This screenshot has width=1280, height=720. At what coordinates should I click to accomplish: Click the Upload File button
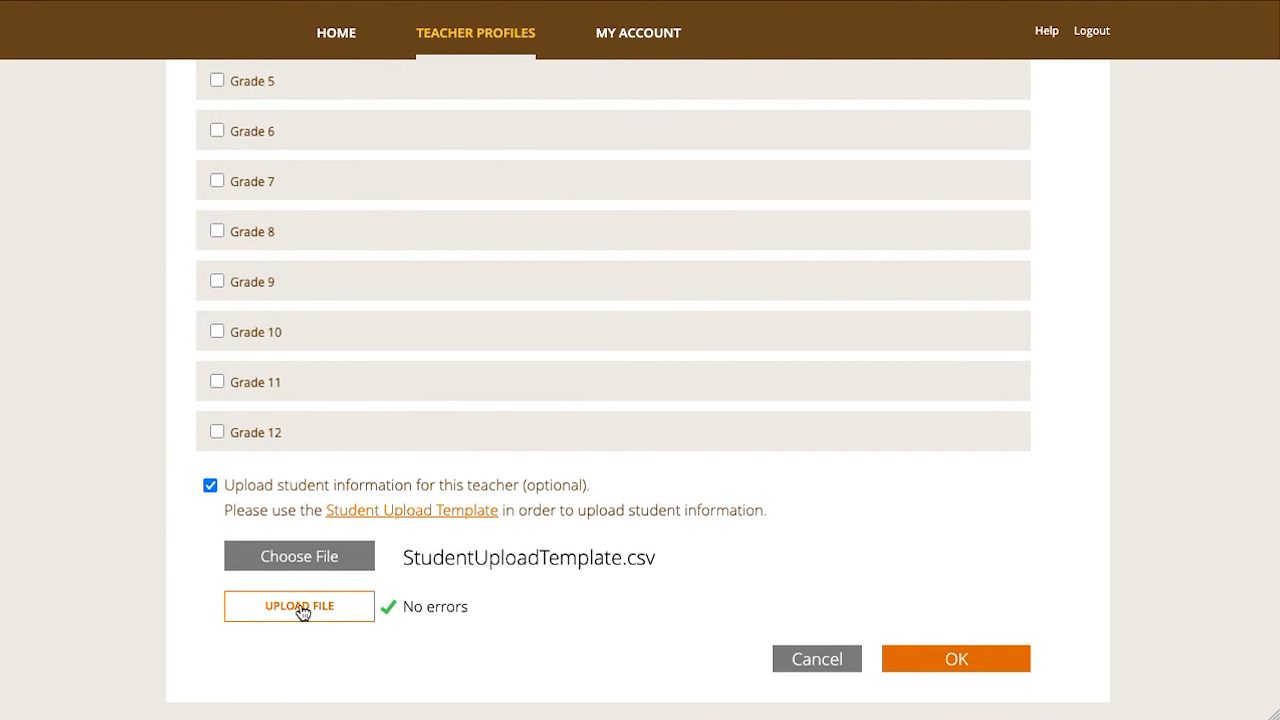[299, 606]
